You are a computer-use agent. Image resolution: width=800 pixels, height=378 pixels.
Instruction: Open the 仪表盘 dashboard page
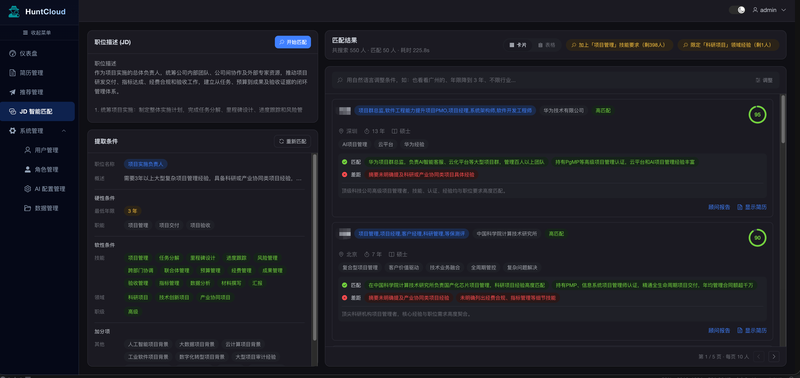(37, 54)
